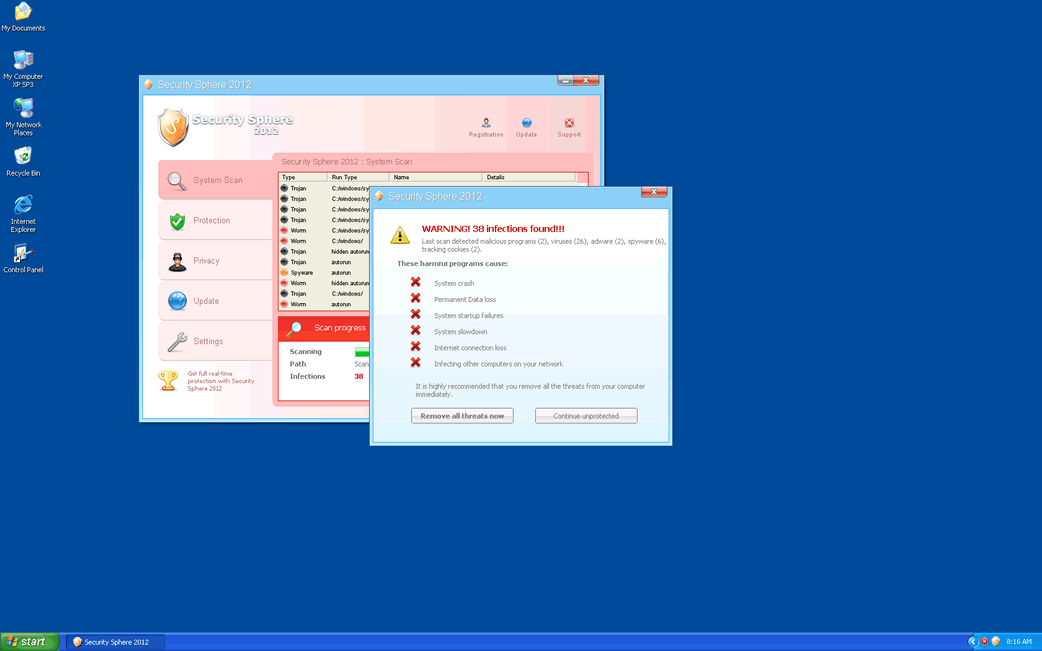The height and width of the screenshot is (651, 1042).
Task: Select the System Scan tab in the sidebar
Action: pos(206,181)
